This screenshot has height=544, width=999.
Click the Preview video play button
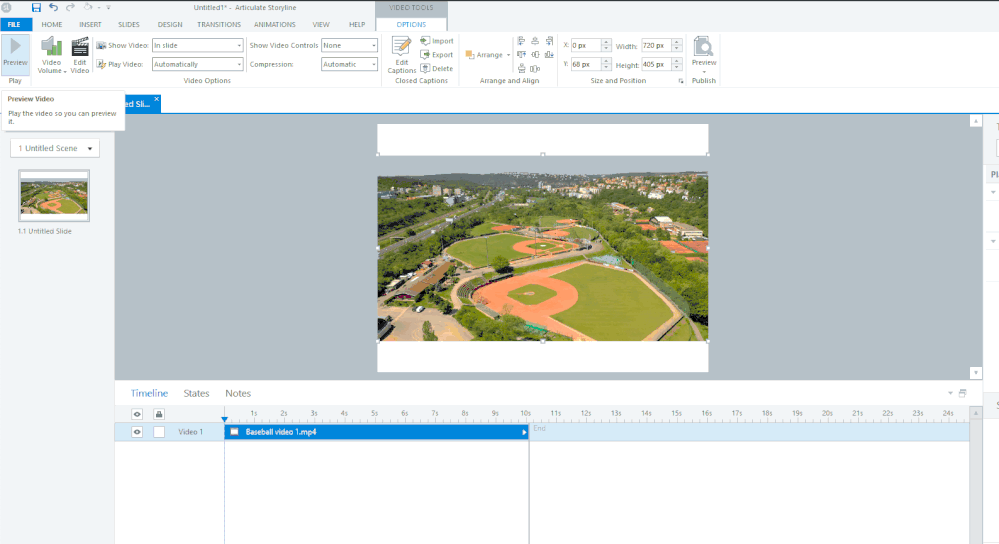coord(15,50)
